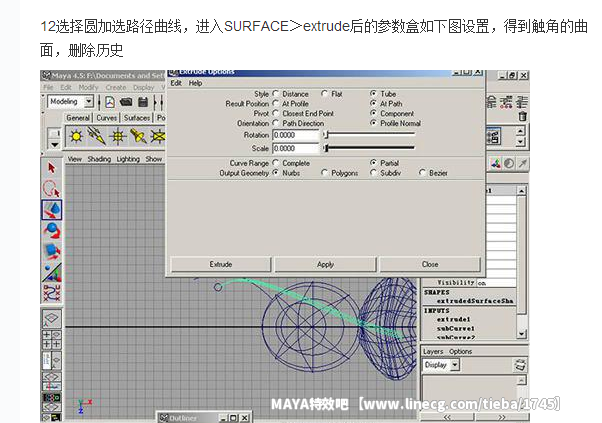Select the Show Manipulator tool
The height and width of the screenshot is (423, 602).
51,272
